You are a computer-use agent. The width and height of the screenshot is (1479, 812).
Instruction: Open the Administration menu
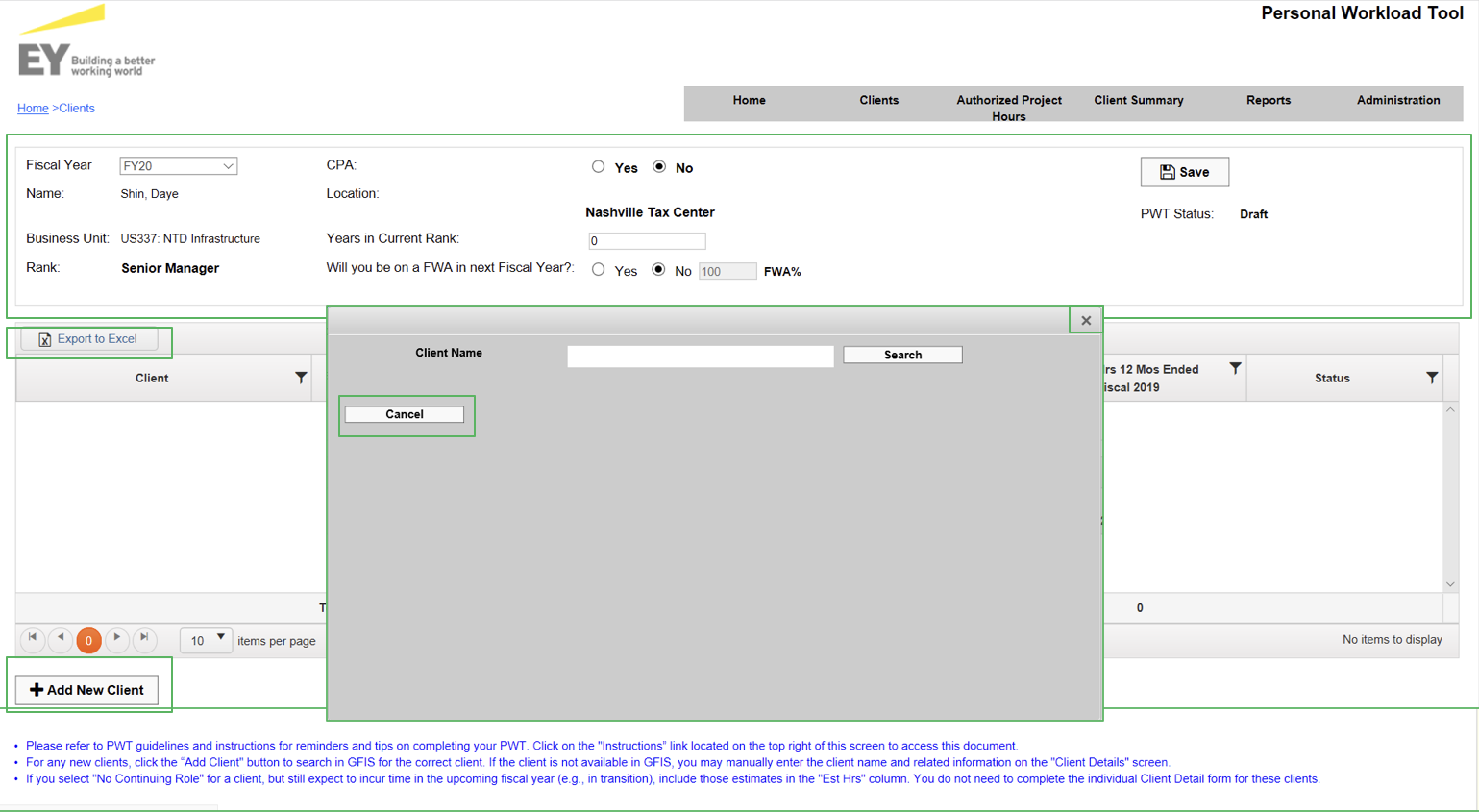(1398, 100)
